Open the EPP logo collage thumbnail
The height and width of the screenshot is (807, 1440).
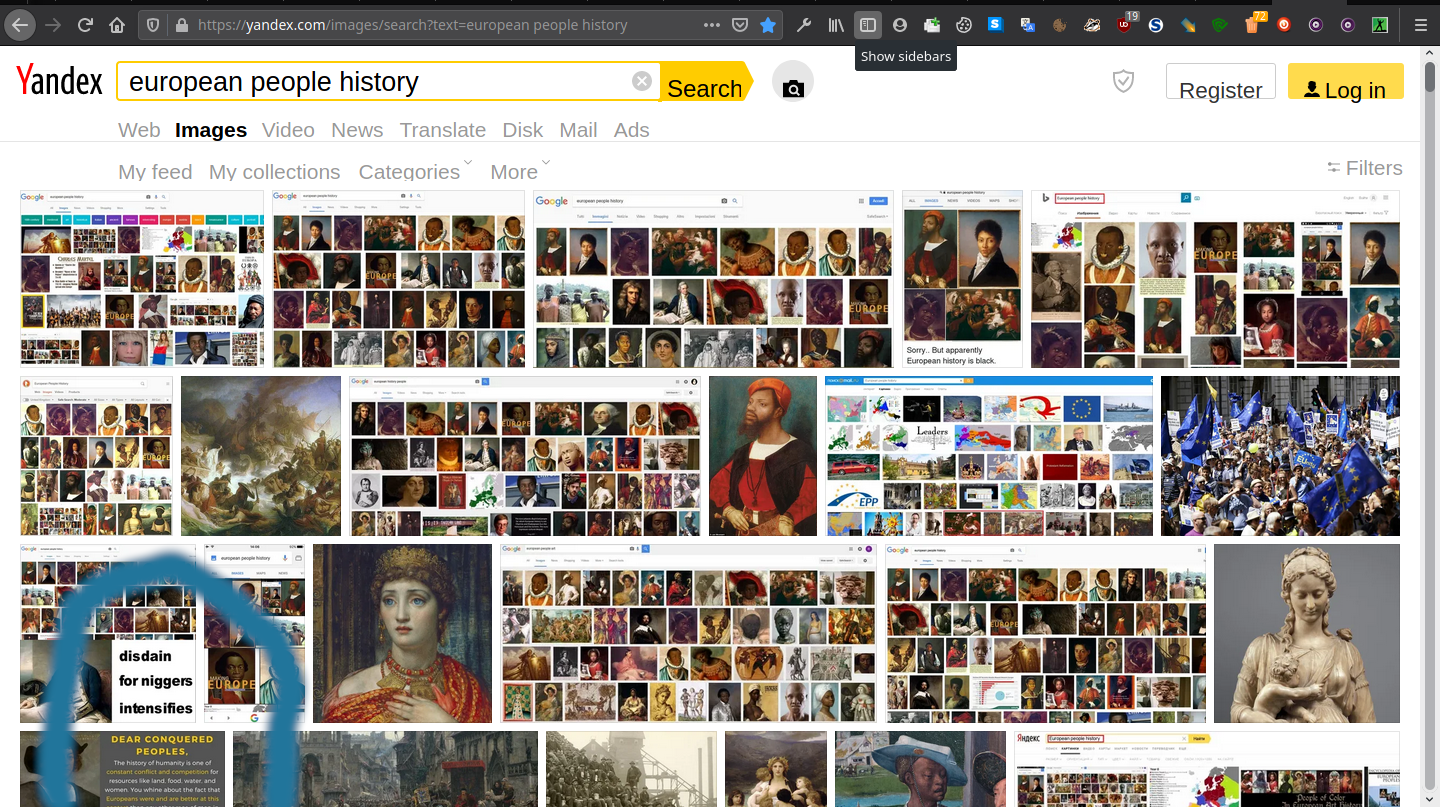click(x=989, y=456)
